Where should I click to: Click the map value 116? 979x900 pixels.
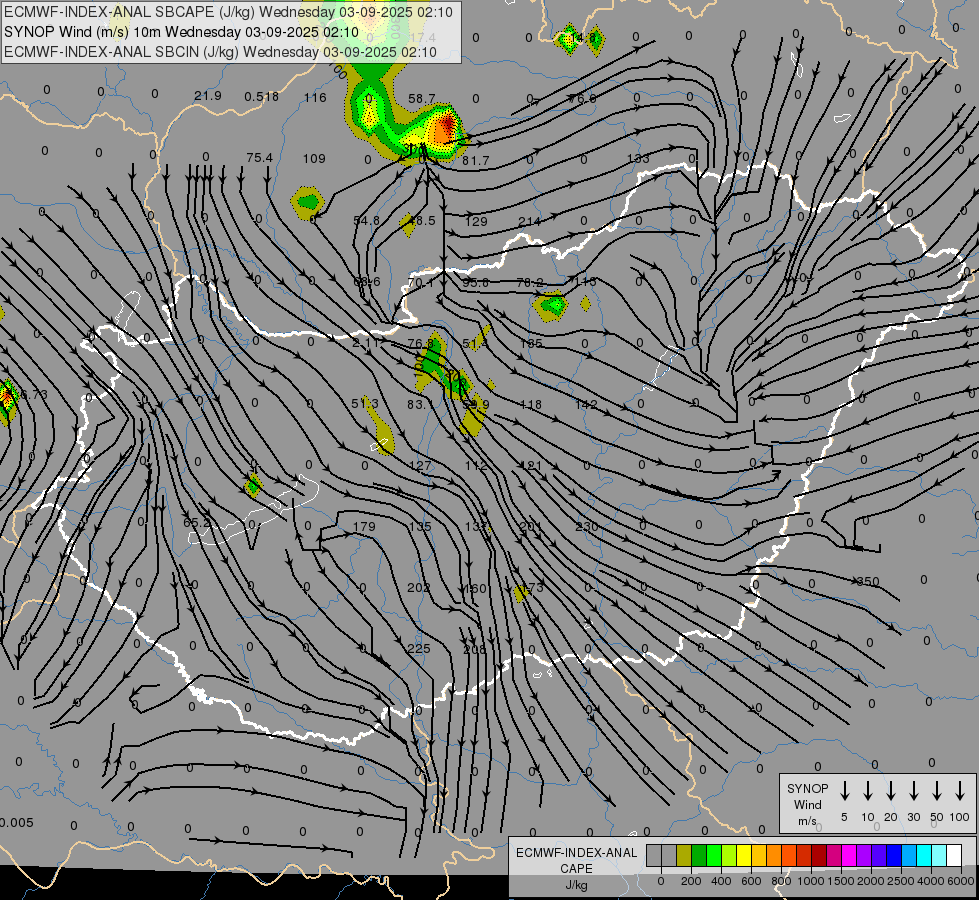tap(315, 97)
